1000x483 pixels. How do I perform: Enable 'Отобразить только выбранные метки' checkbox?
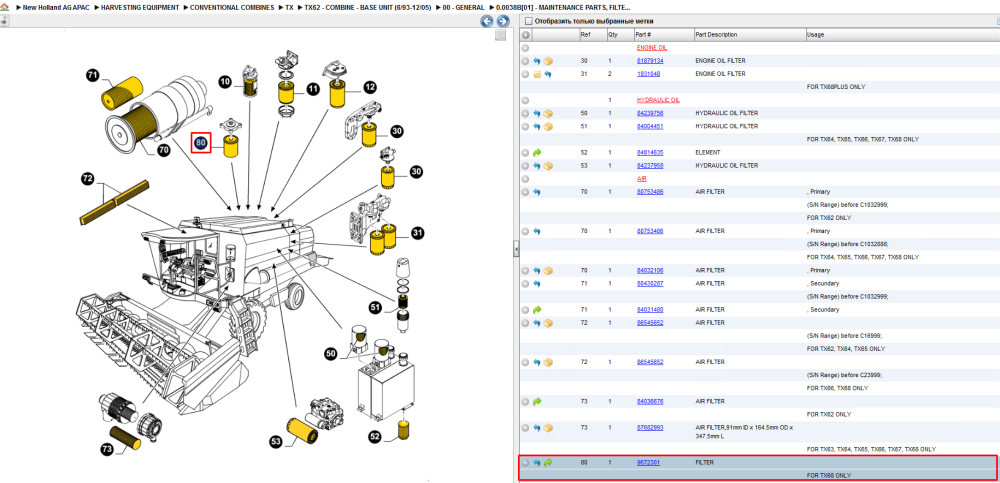(x=528, y=21)
